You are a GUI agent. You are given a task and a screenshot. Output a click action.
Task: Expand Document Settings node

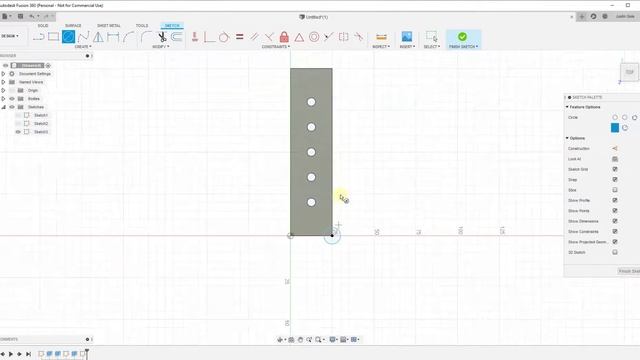[x=4, y=74]
